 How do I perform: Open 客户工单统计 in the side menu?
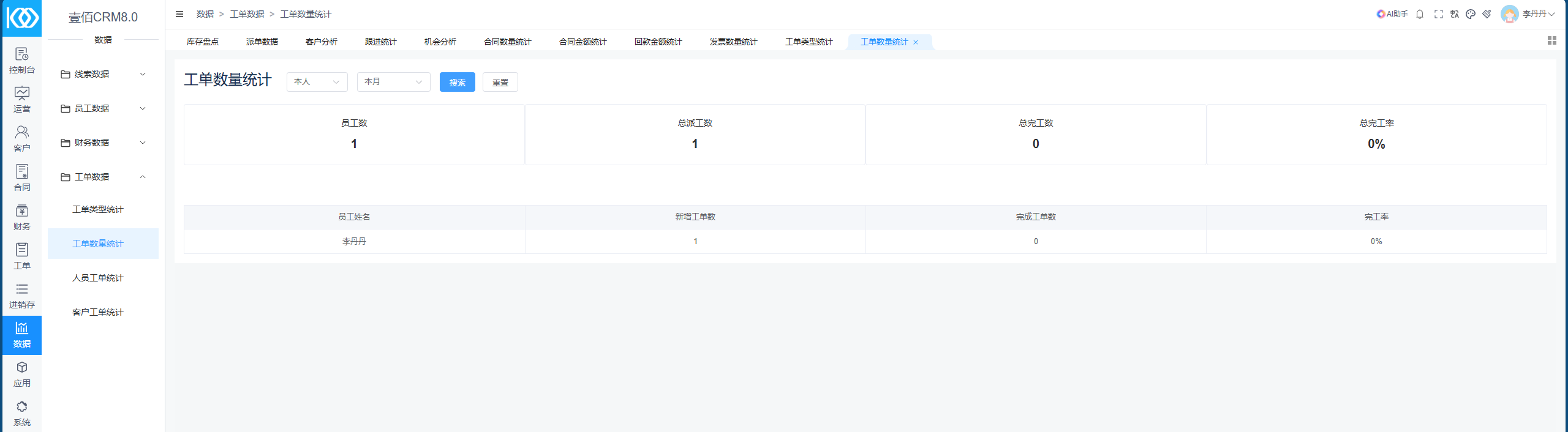coord(103,312)
